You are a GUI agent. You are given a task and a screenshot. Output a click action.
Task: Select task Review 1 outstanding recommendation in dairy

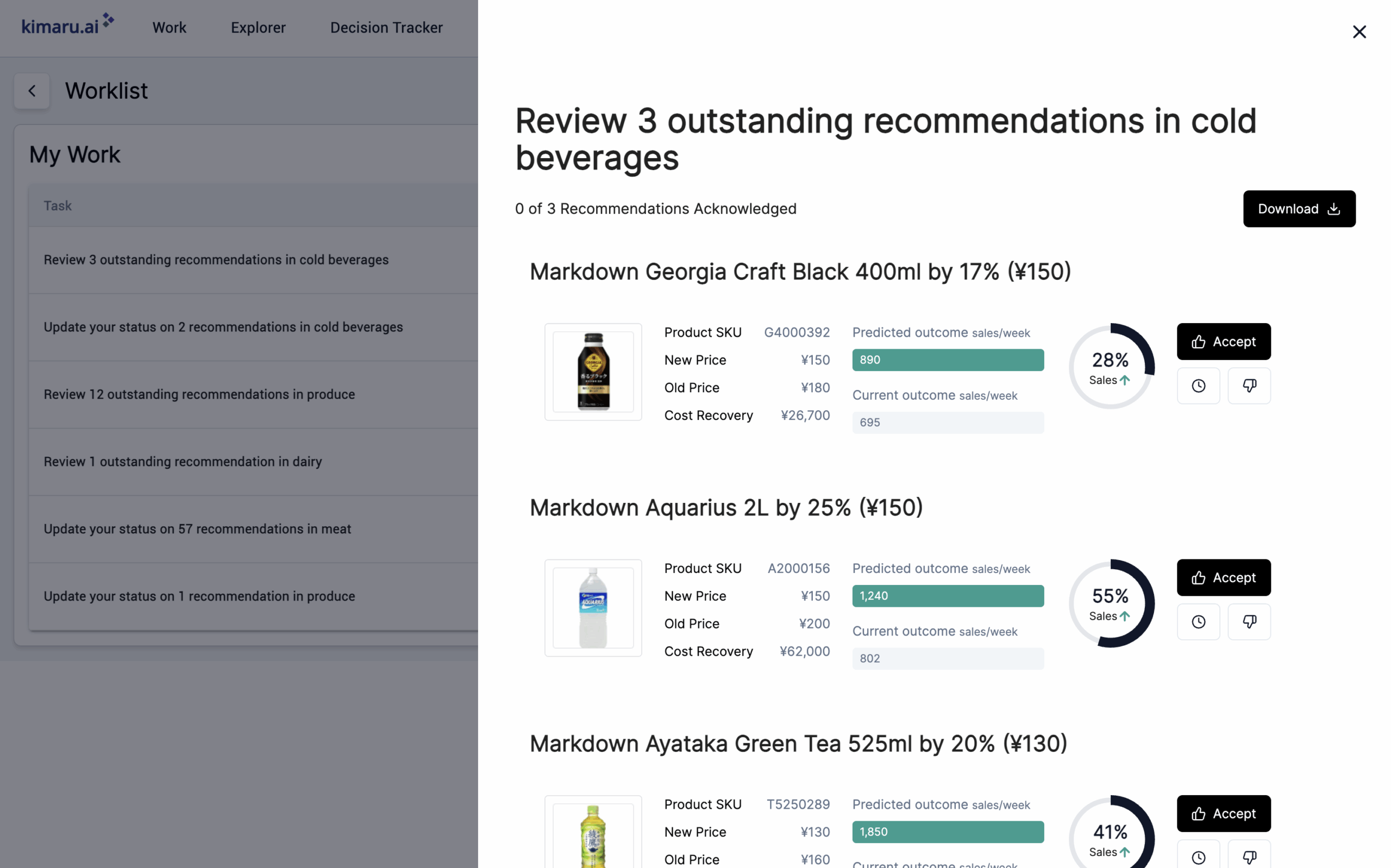point(253,462)
